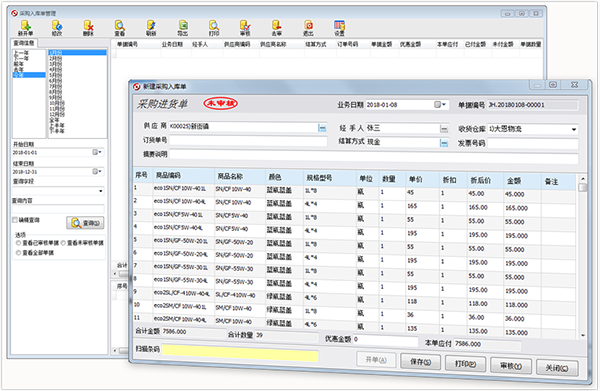Expand the 收货仓库 warehouse dropdown

(x=574, y=129)
